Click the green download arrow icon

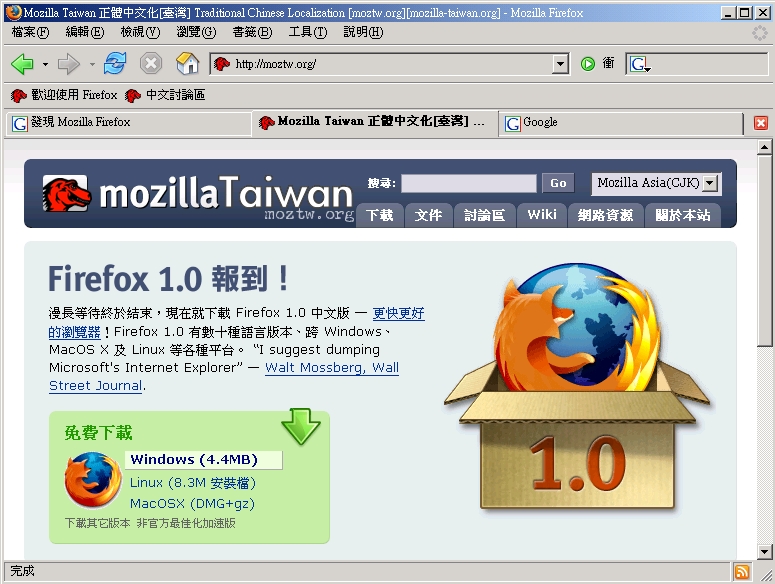click(x=301, y=426)
